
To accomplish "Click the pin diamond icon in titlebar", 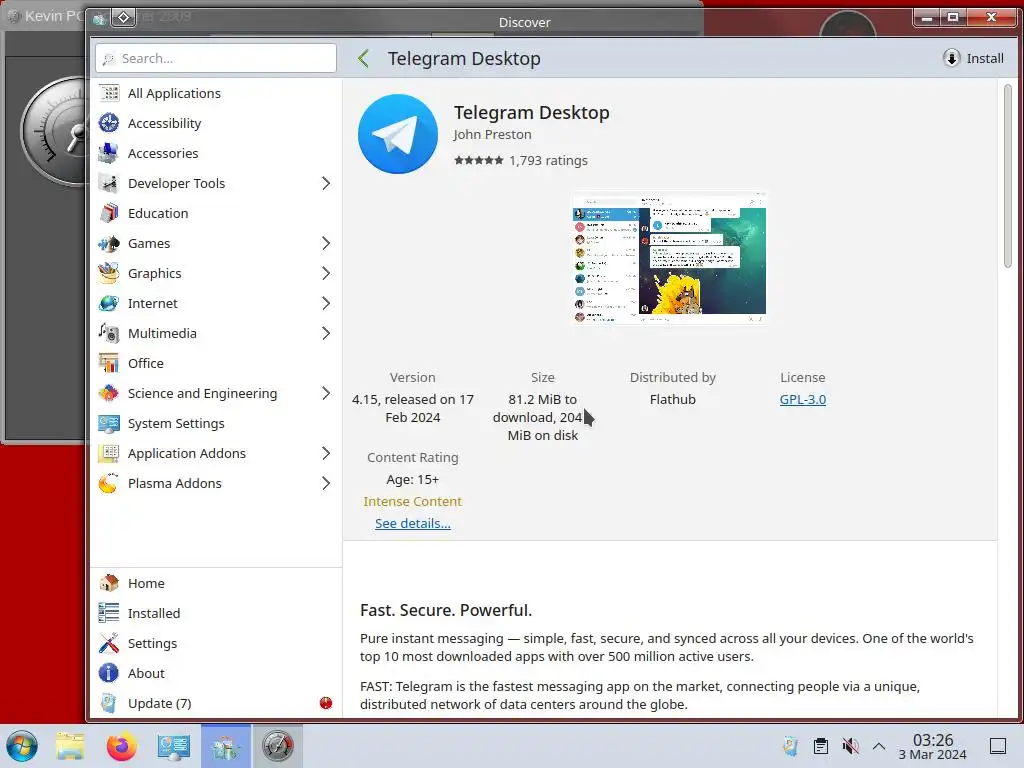I will [x=123, y=18].
